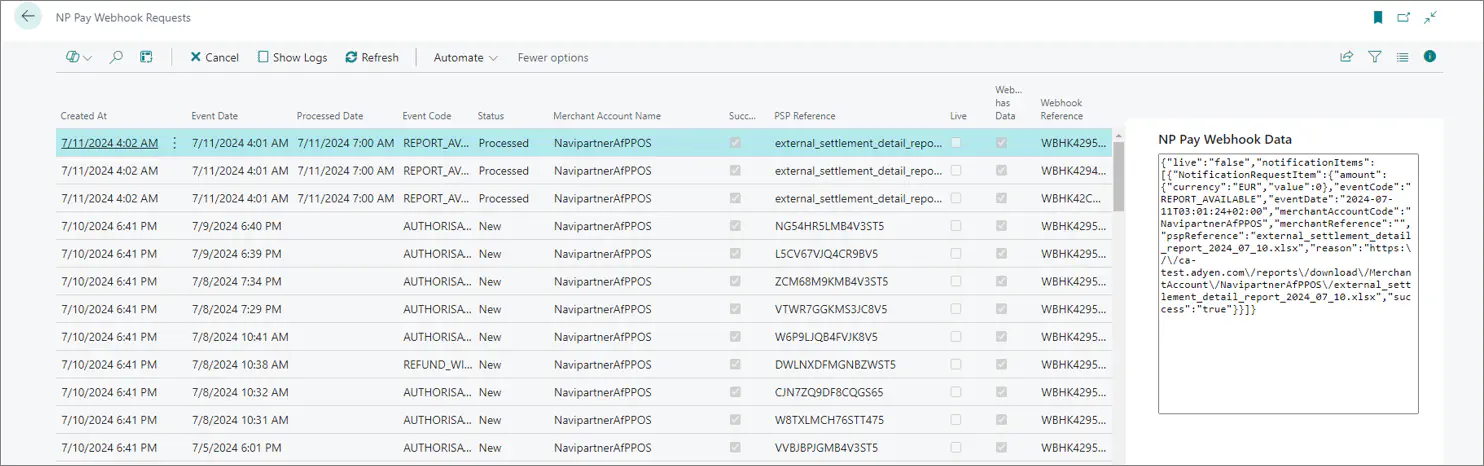Toggle Webhook has Data checkbox in highlighted row
The image size is (1484, 466).
(x=1002, y=143)
